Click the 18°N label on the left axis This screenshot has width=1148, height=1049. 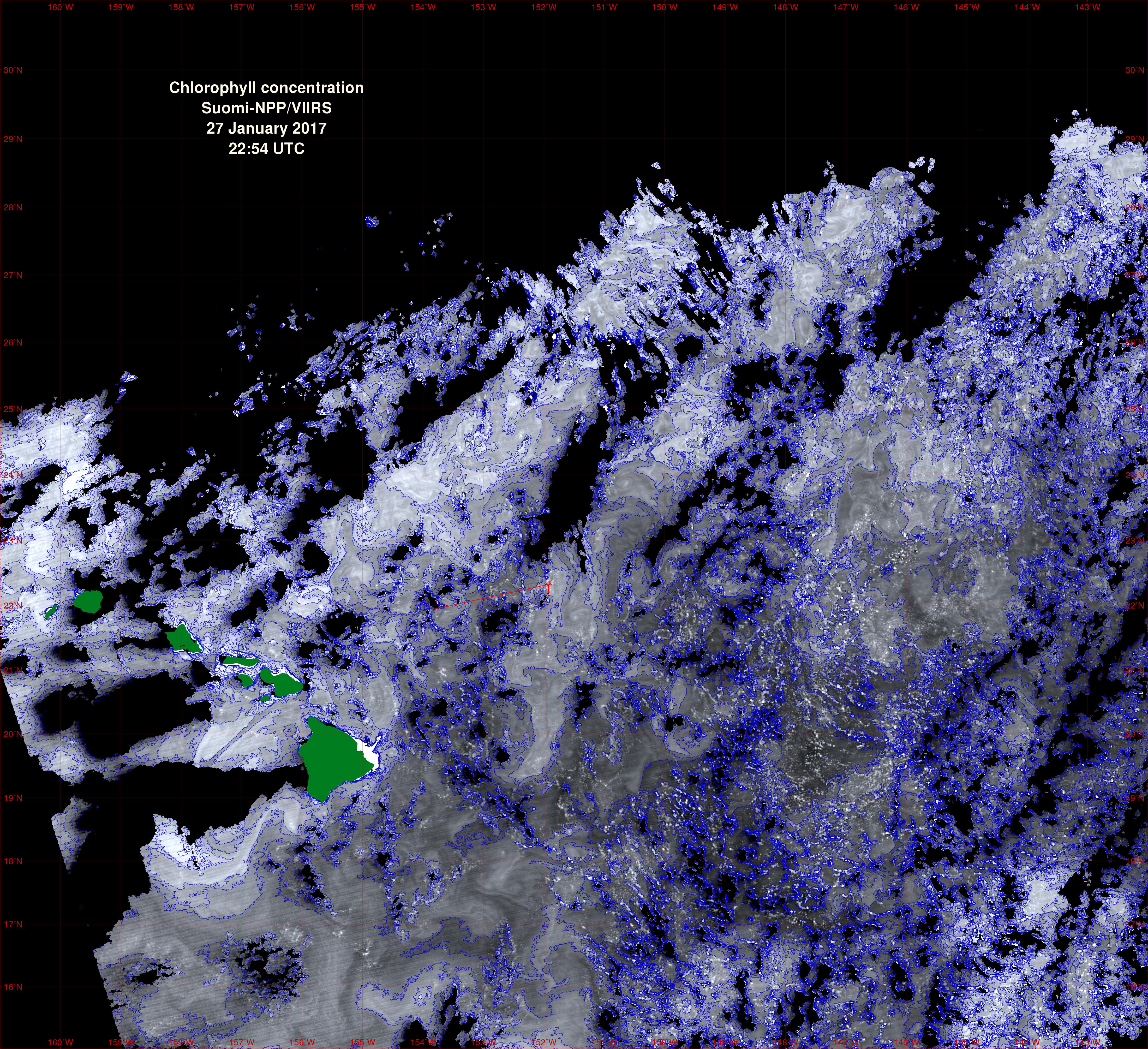tap(13, 861)
